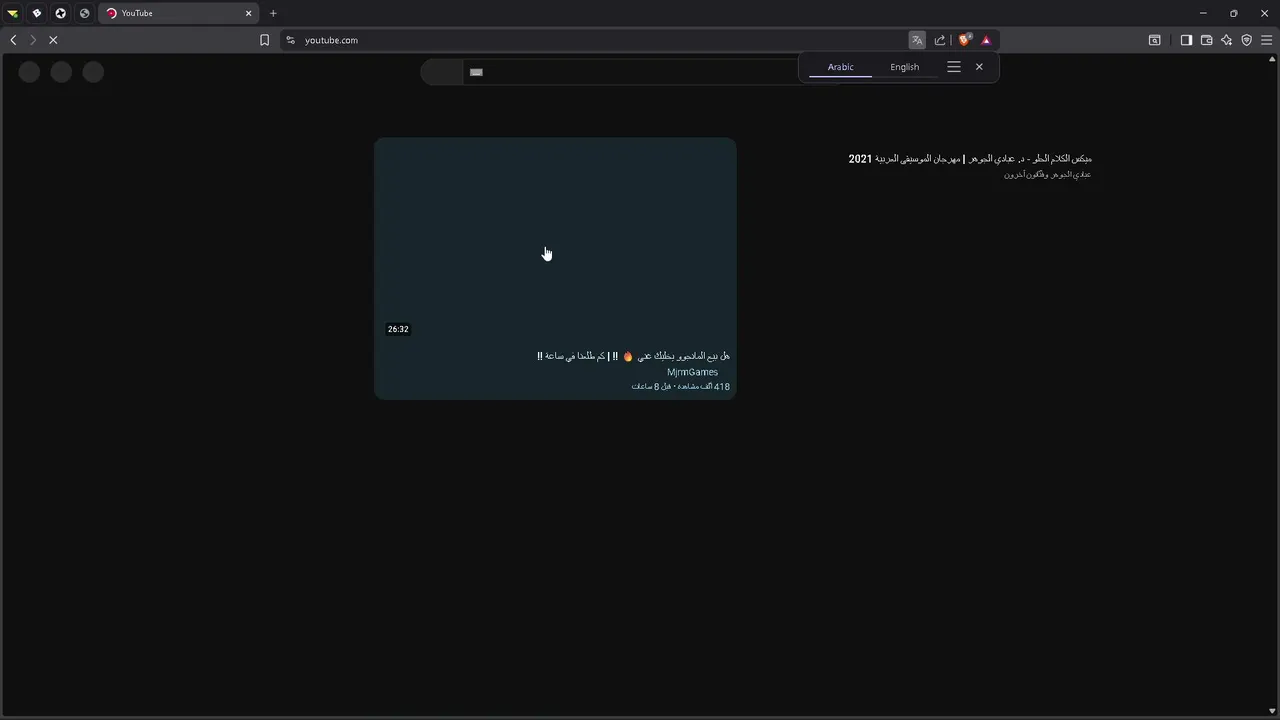Open the 2021 music festival video title

tap(970, 159)
